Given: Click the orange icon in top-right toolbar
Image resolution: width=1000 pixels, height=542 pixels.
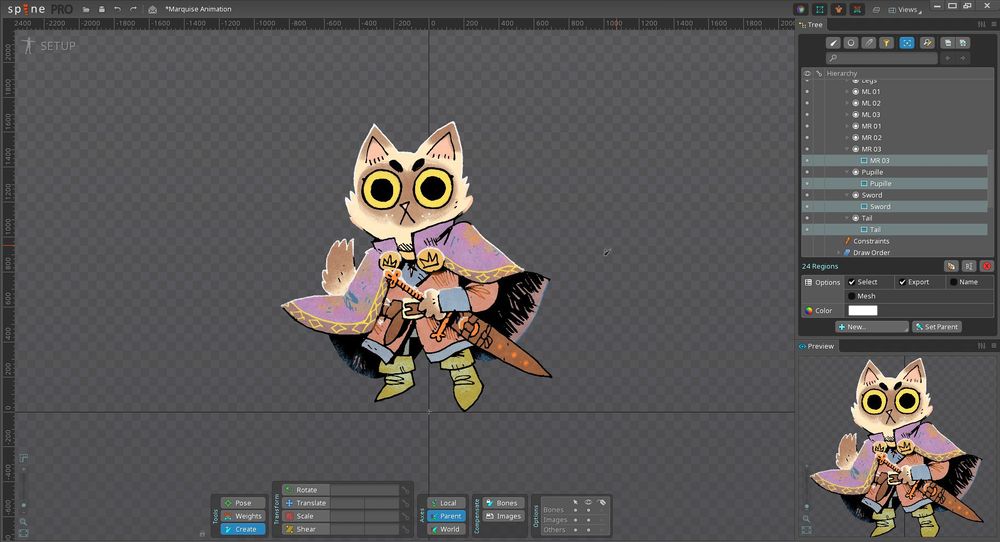Looking at the screenshot, I should click(x=839, y=10).
